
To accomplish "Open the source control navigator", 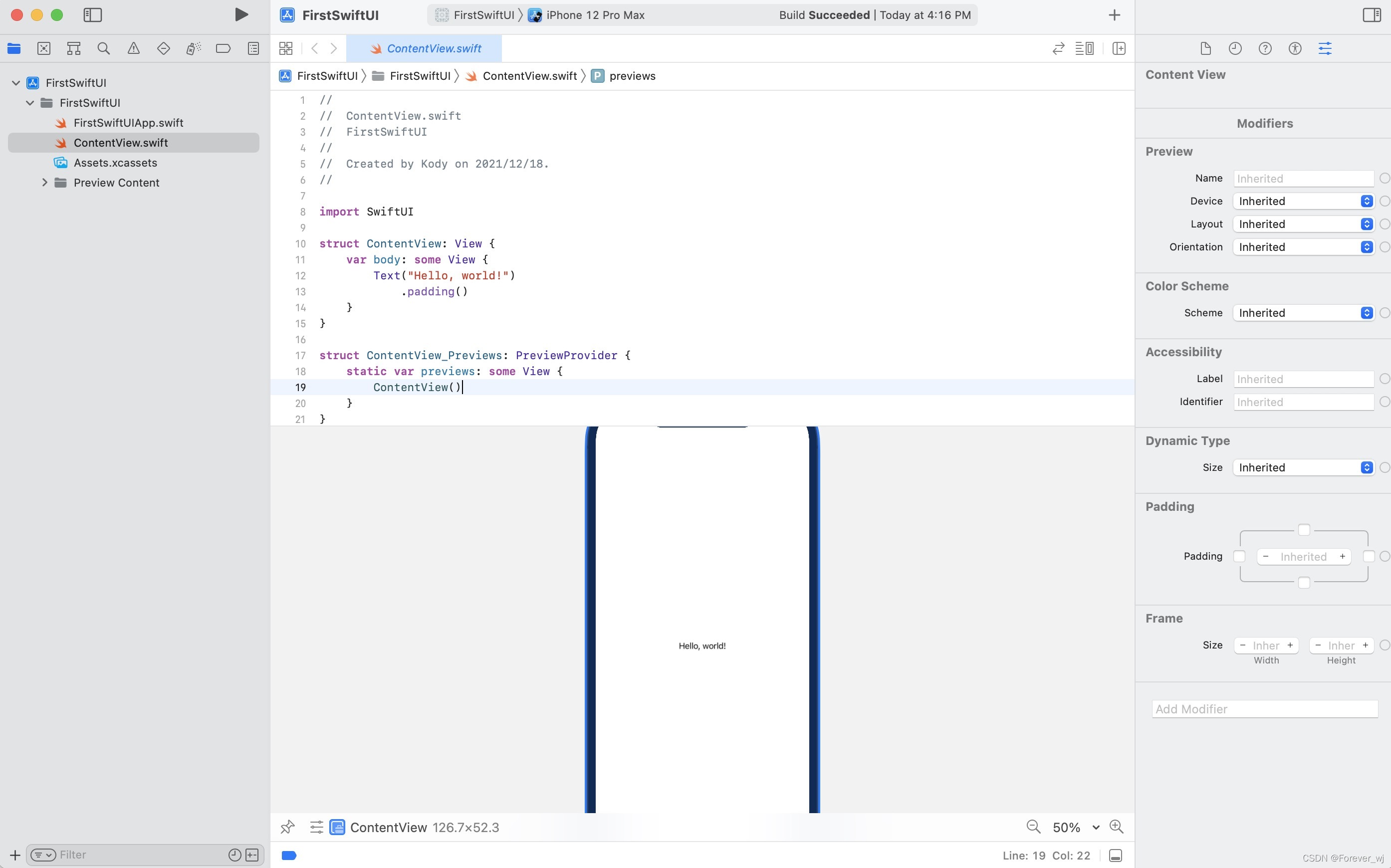I will (43, 49).
